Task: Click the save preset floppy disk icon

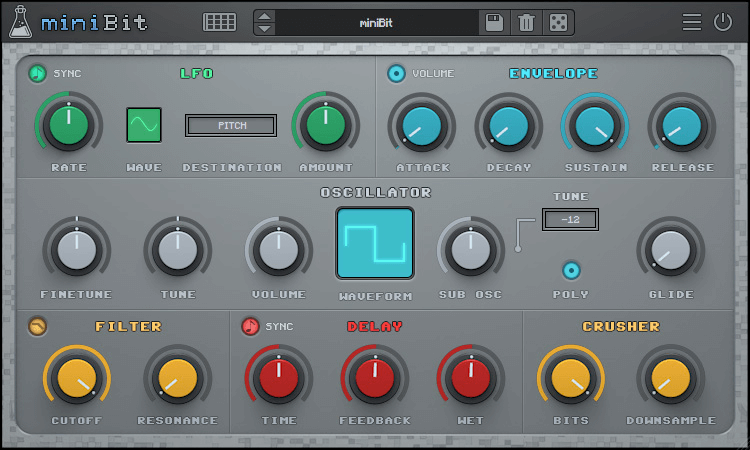Action: pos(493,22)
